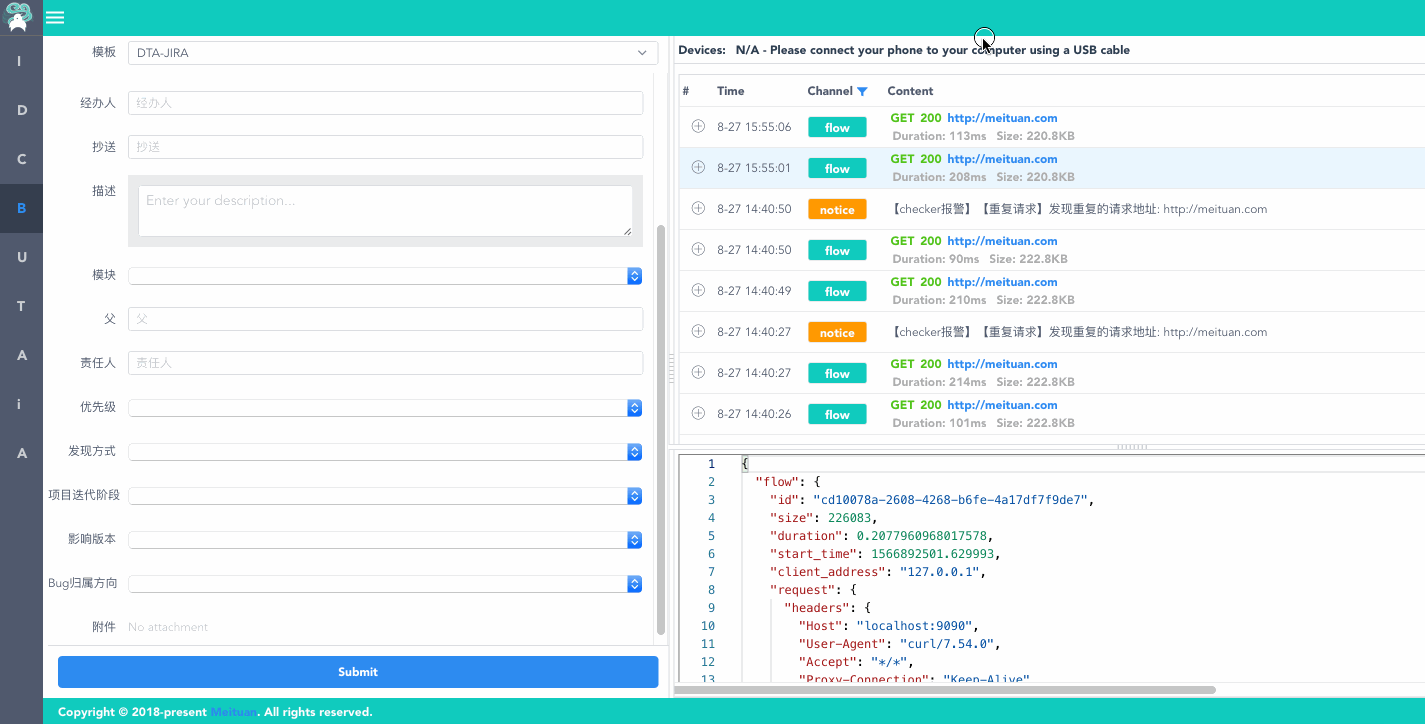Open the hamburger menu in the top bar
Screen dimensions: 1425x724
coord(55,18)
